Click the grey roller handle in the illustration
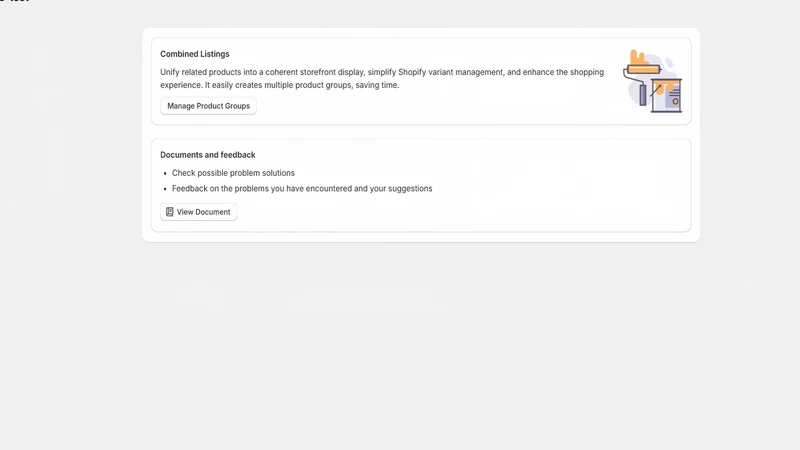Viewport: 800px width, 450px height. [643, 95]
